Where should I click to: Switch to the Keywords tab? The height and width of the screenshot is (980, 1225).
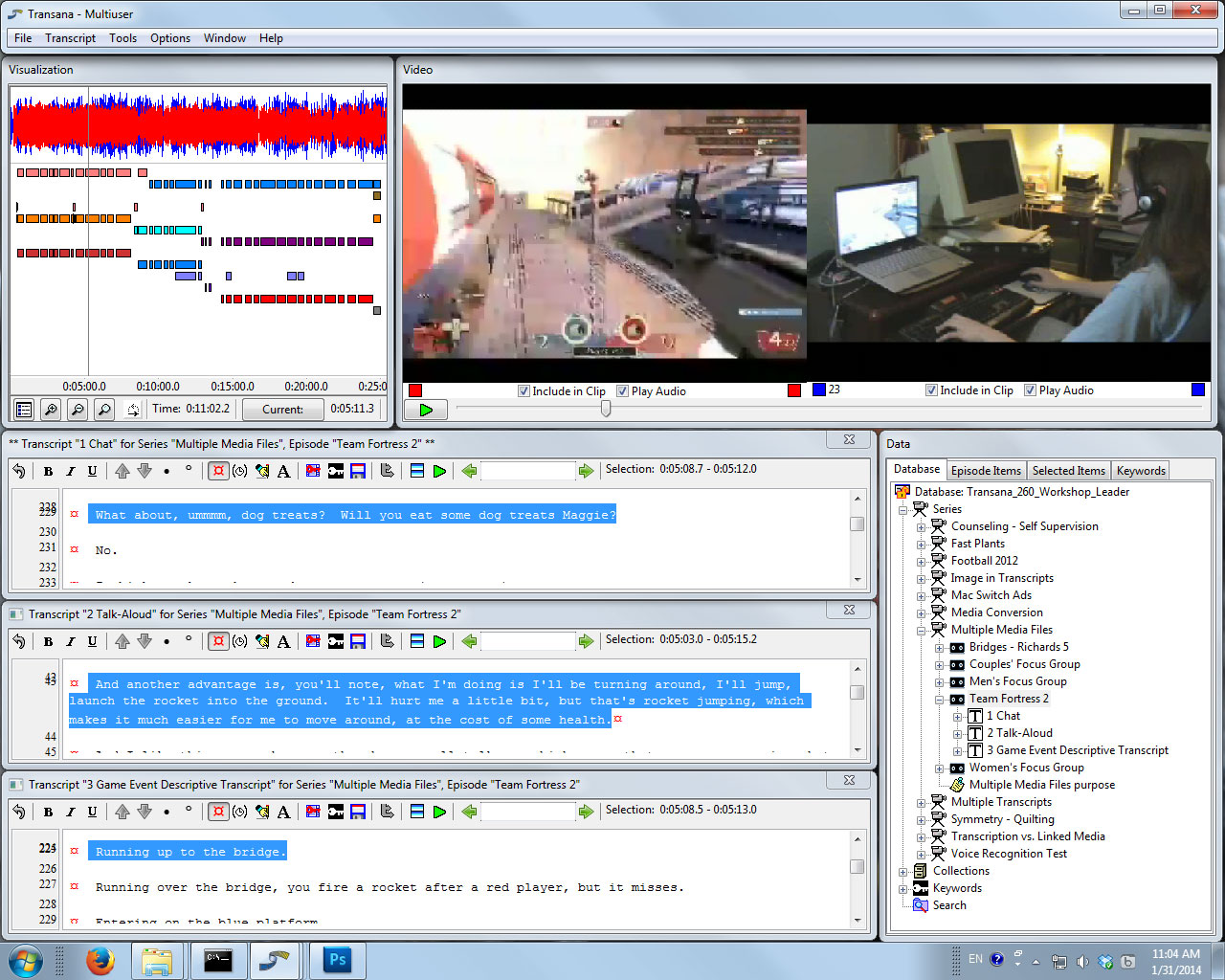(x=1141, y=471)
